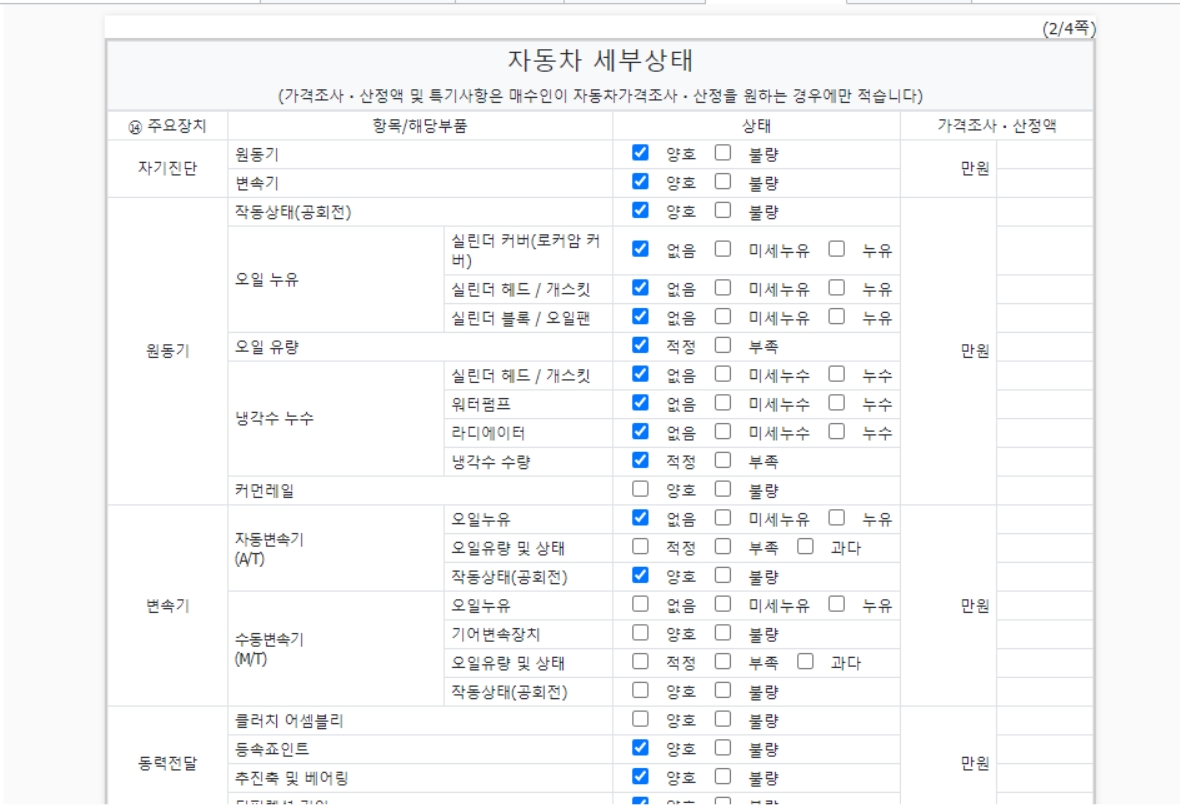Mark 자동변속기 작동상태(공회전) as 불량
The image size is (1180, 808).
[722, 576]
